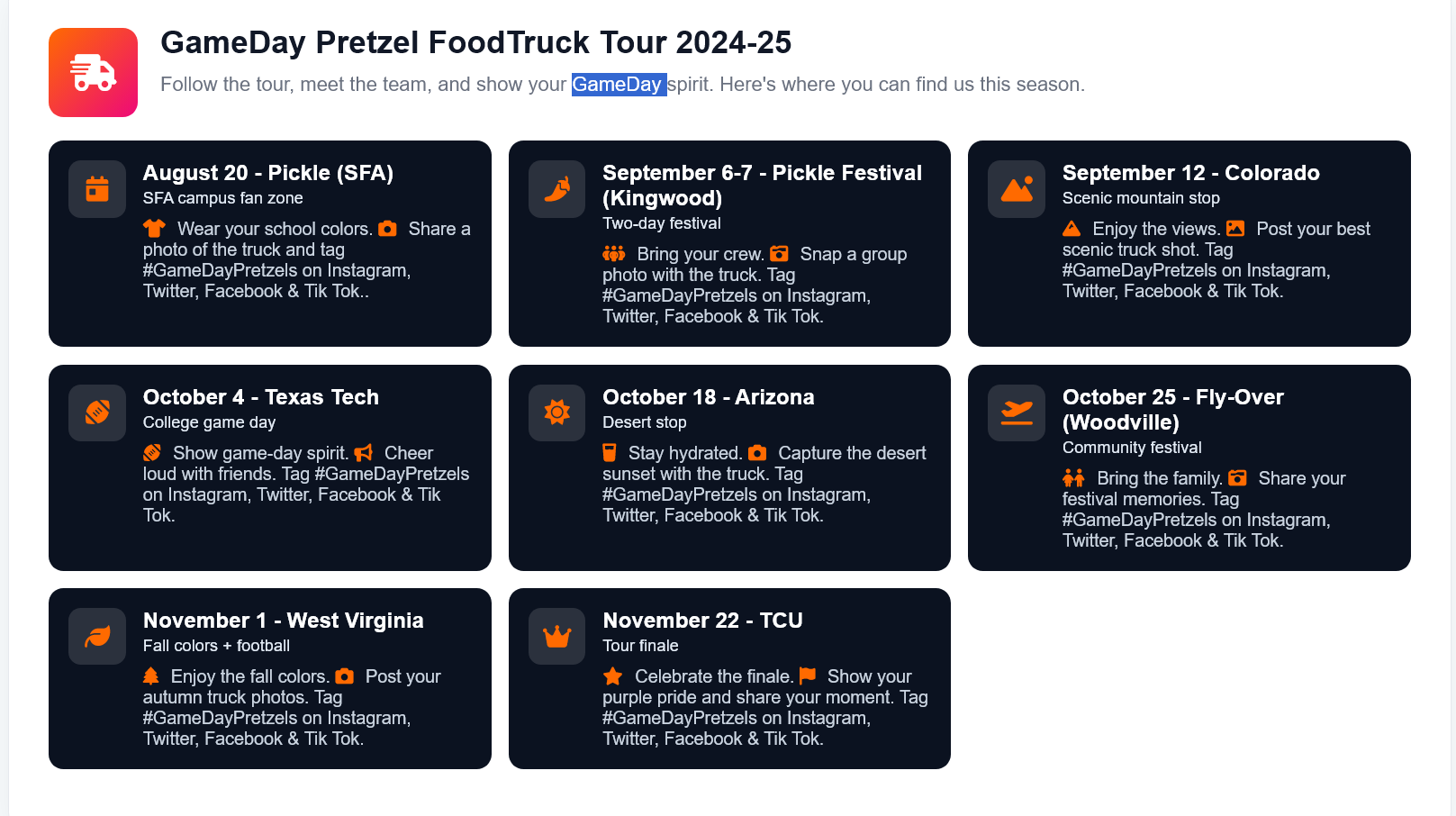Viewport: 1456px width, 816px height.
Task: Click the pepper icon on Pickle Festival card
Action: pos(556,189)
